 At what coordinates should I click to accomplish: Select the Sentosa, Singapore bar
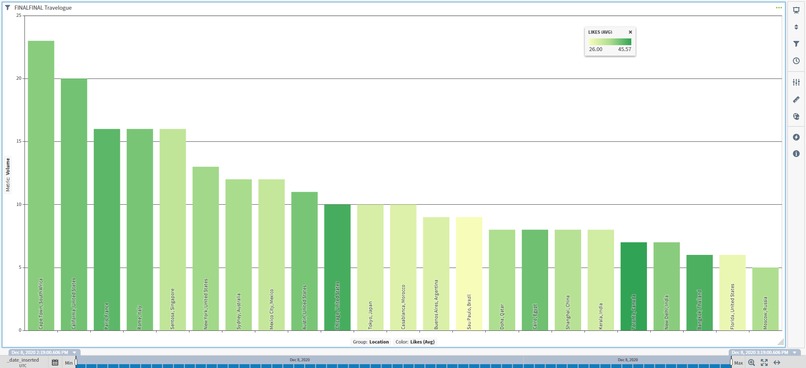point(173,230)
